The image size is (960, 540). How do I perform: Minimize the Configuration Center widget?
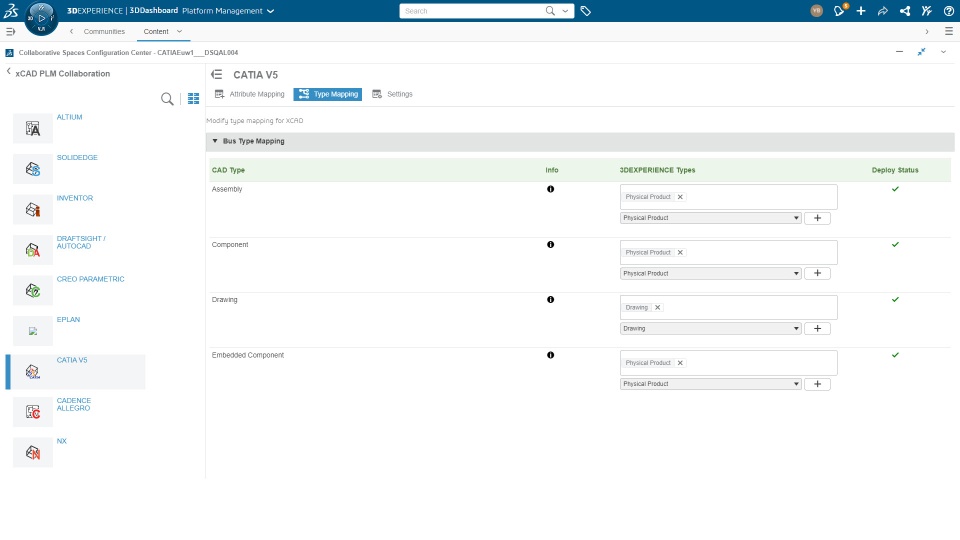click(899, 52)
